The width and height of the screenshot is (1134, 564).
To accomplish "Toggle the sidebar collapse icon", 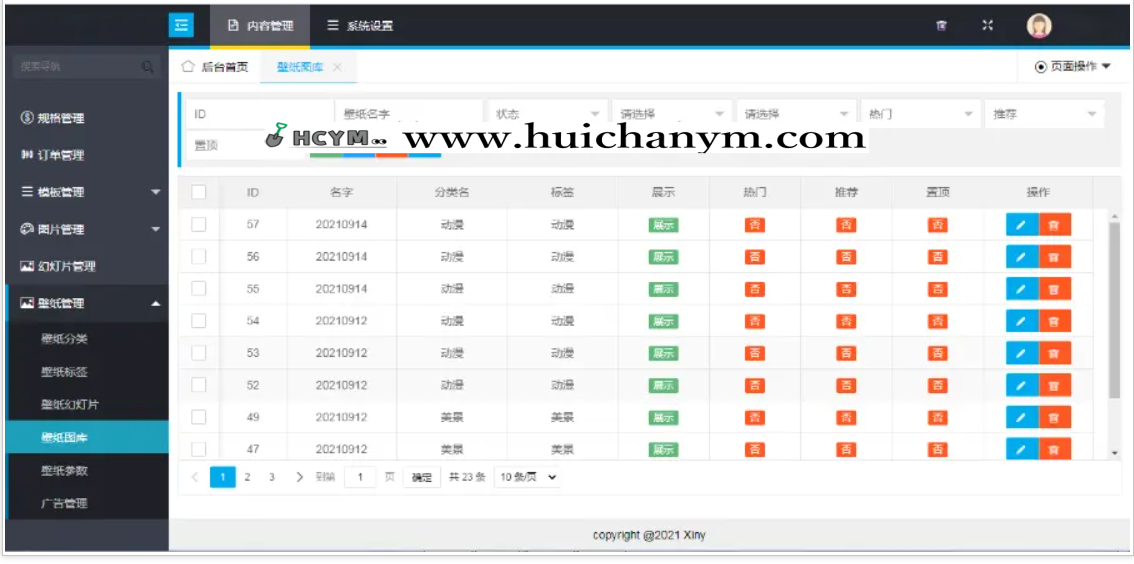I will point(181,25).
